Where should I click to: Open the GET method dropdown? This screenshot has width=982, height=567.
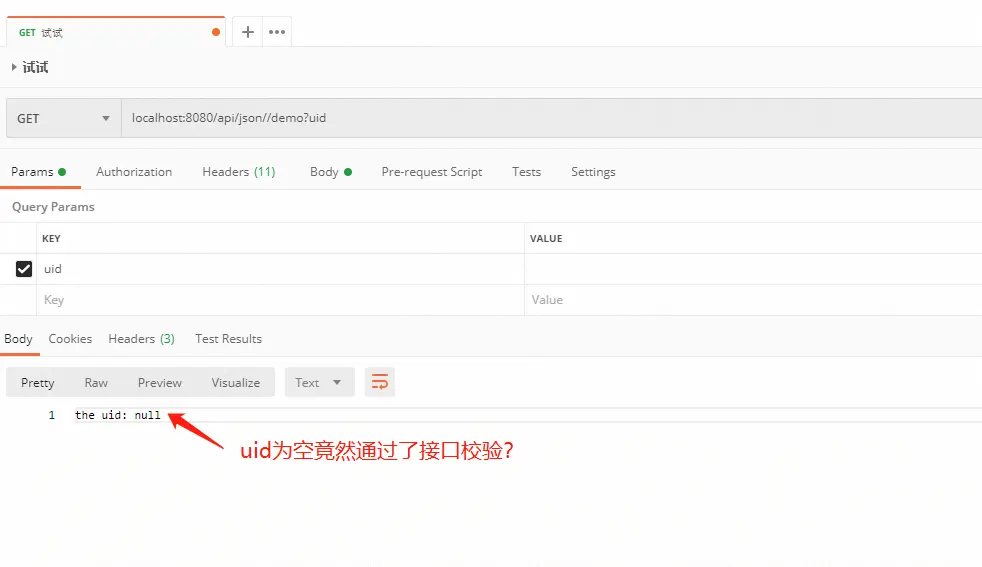click(63, 118)
